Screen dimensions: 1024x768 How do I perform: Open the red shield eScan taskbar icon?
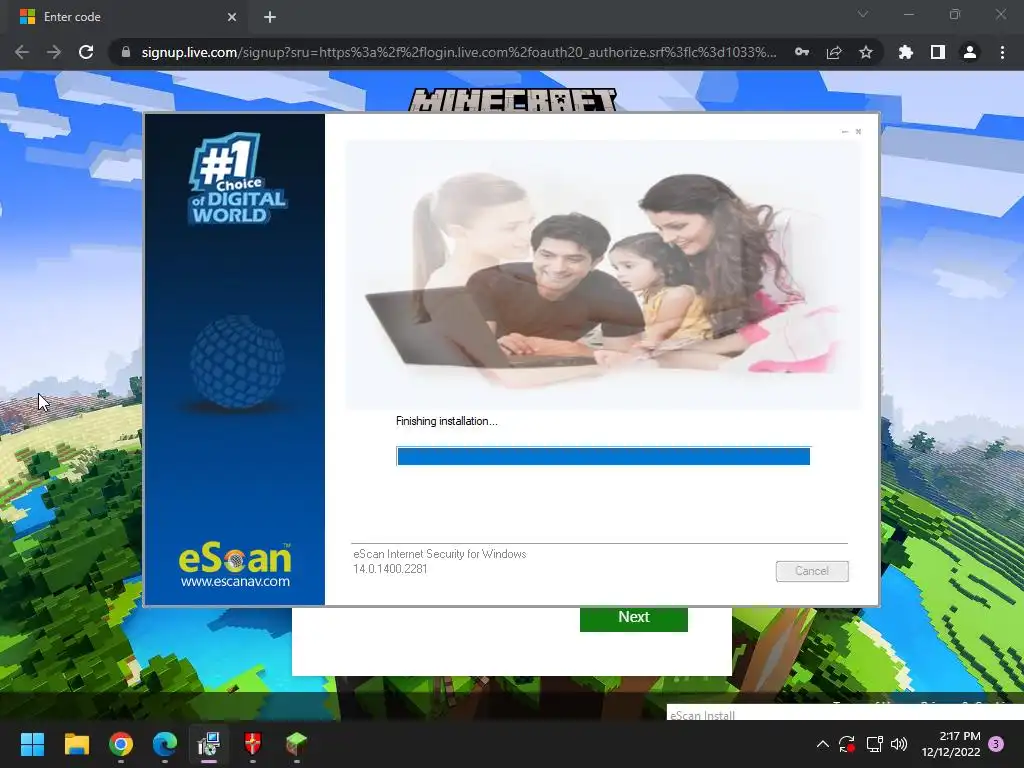point(253,744)
